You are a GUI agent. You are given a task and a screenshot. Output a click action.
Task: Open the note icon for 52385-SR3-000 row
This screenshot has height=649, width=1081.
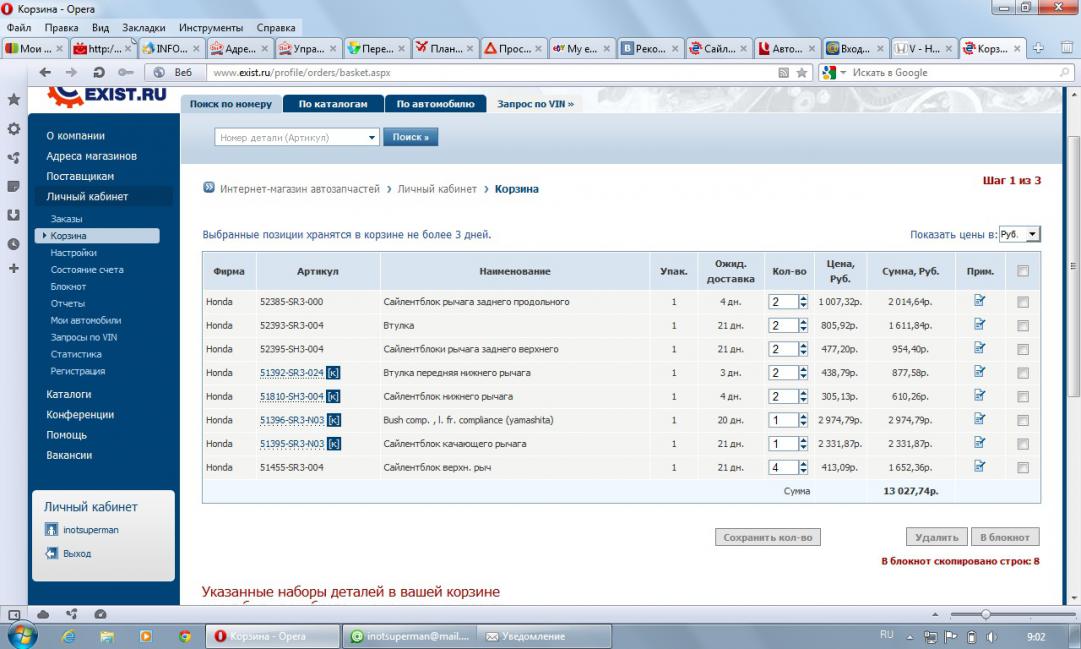979,301
